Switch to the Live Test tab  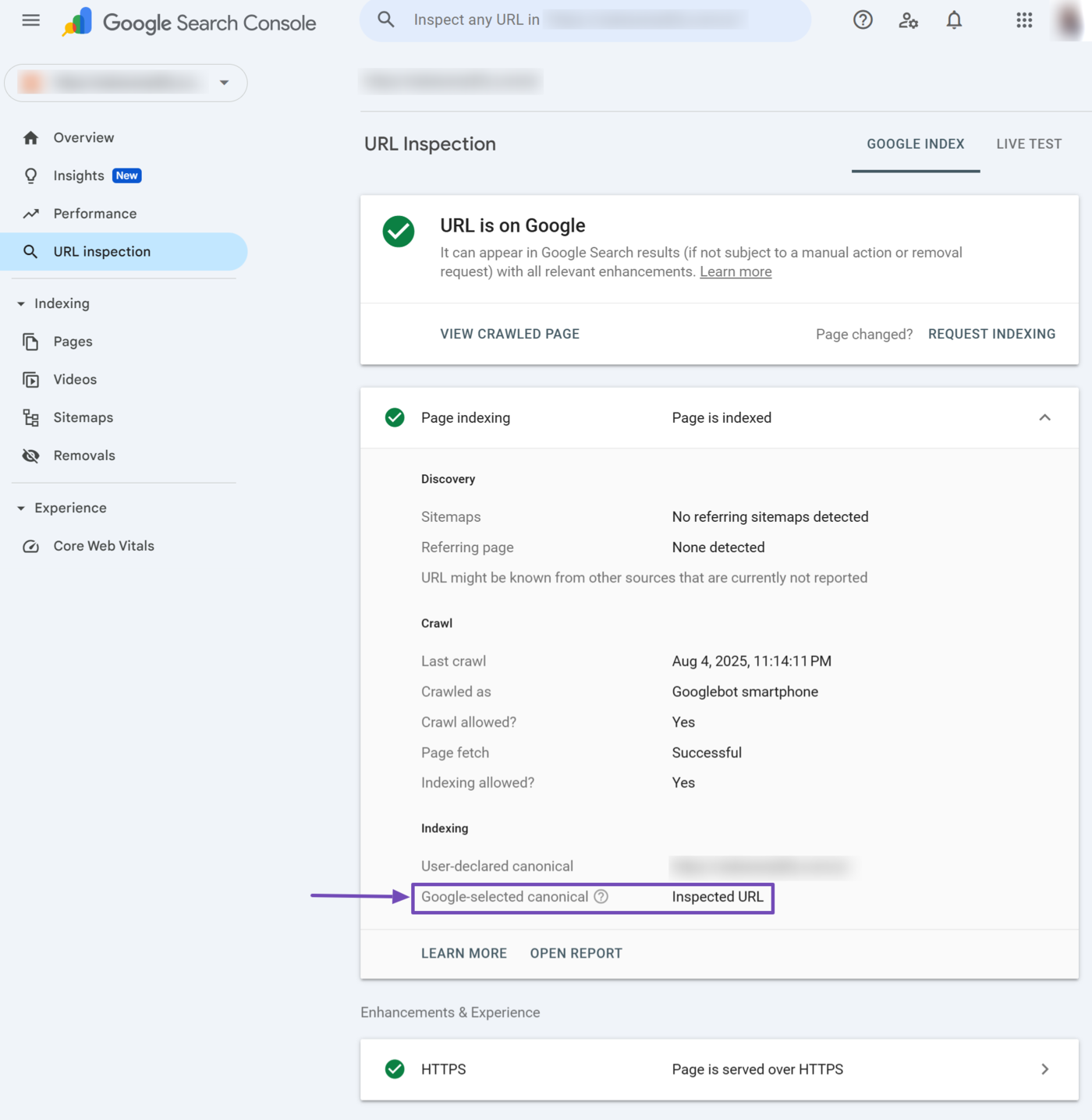pos(1029,144)
